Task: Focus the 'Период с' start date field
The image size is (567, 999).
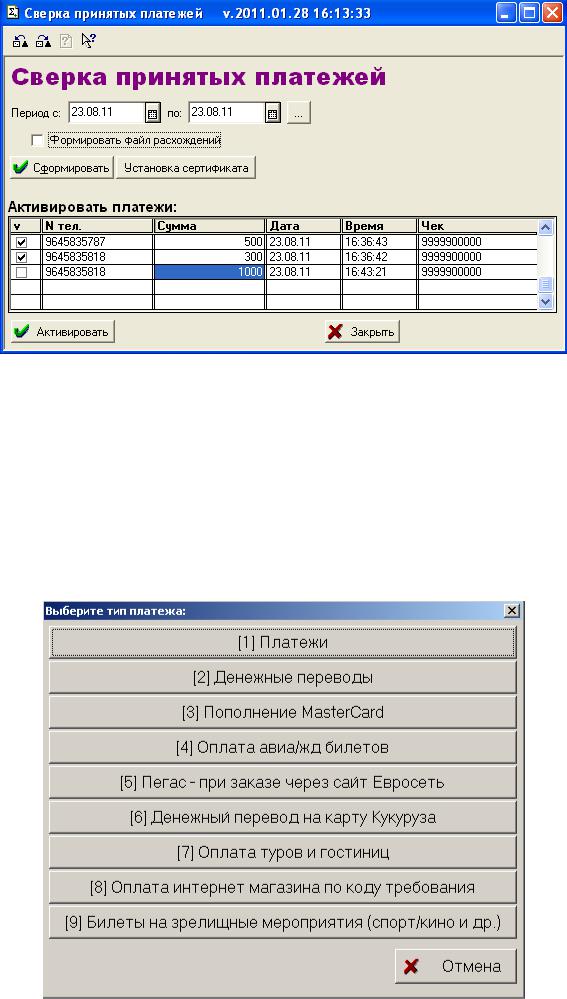Action: [107, 113]
